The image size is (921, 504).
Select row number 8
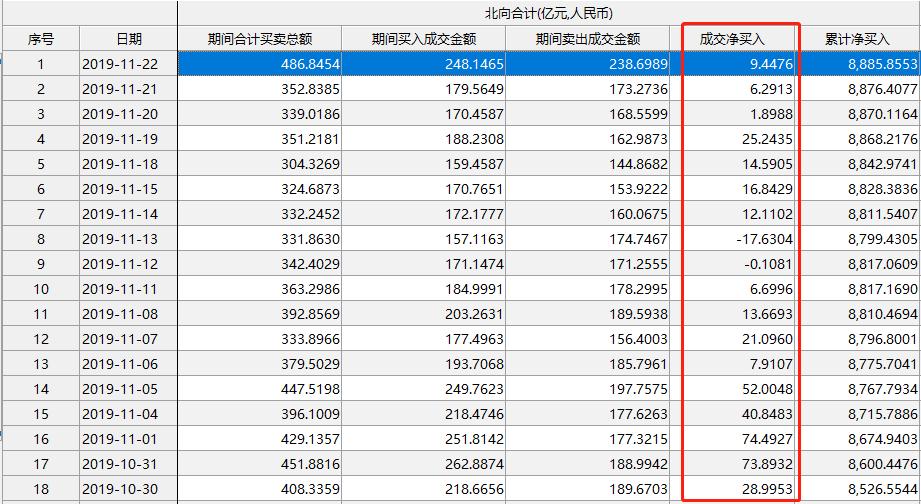41,238
